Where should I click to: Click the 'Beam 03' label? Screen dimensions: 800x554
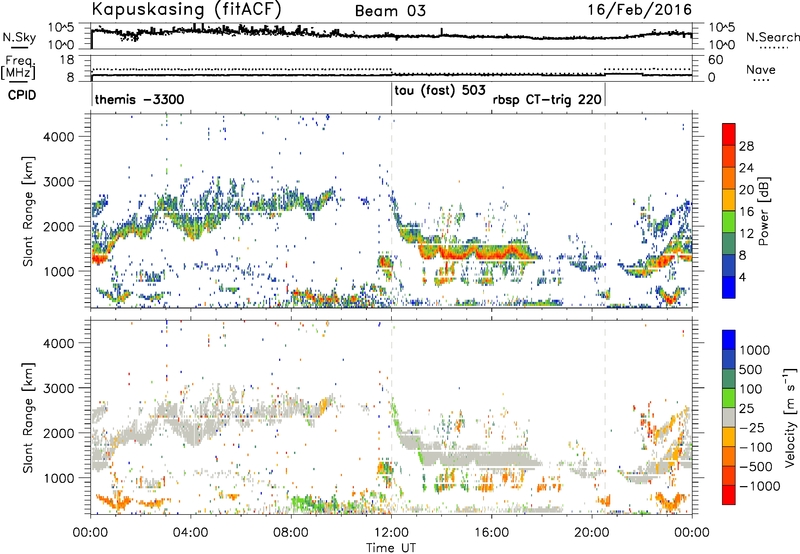[390, 11]
